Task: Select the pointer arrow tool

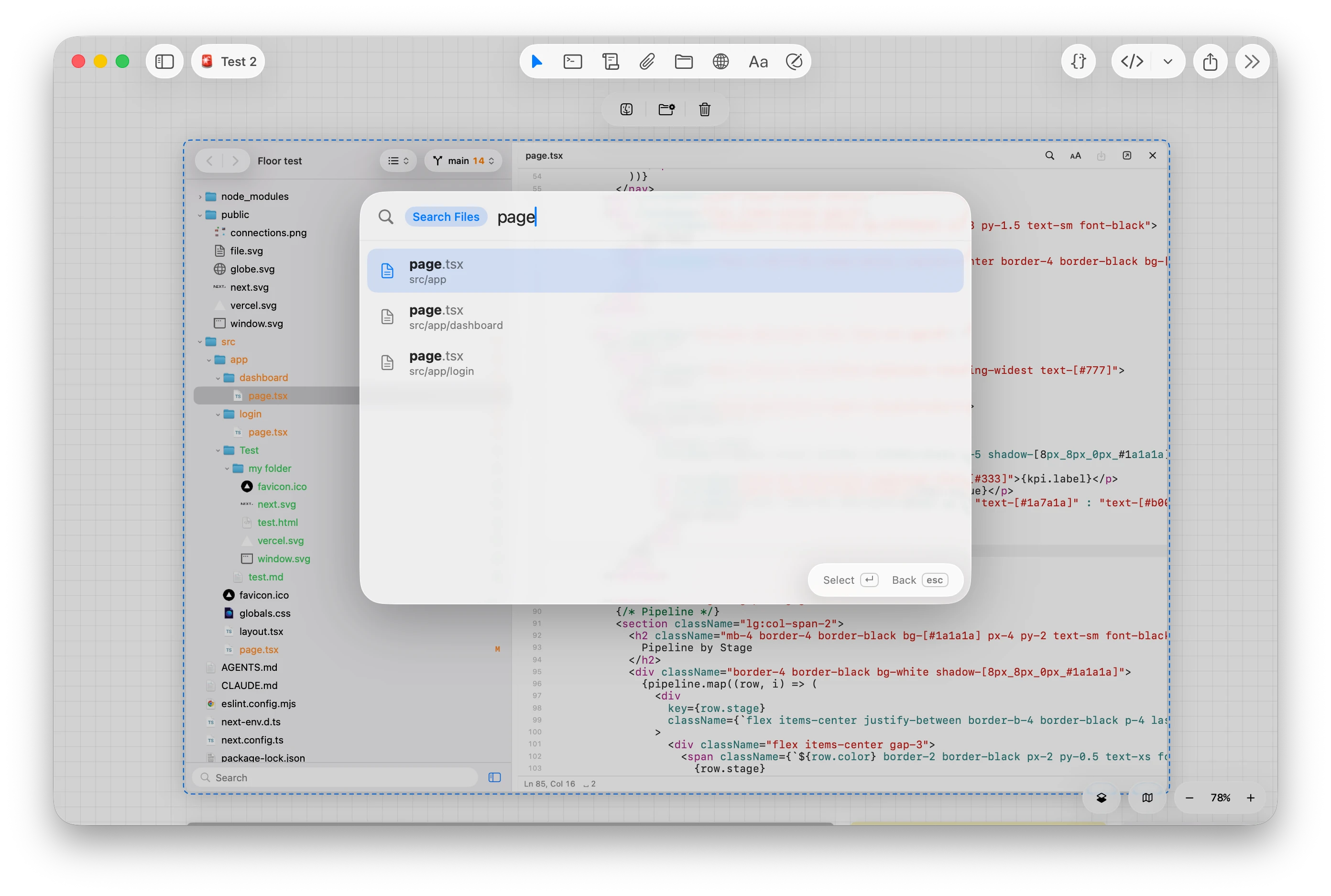Action: [536, 61]
